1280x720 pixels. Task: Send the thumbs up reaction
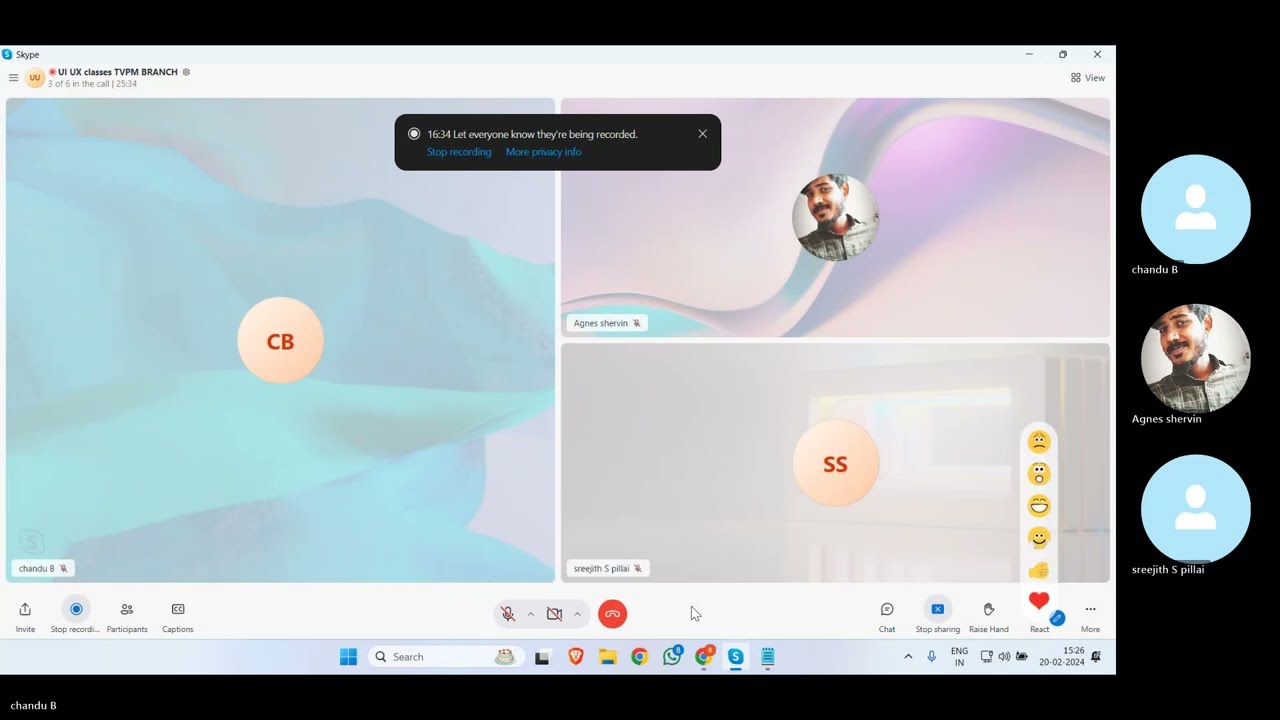pos(1039,570)
